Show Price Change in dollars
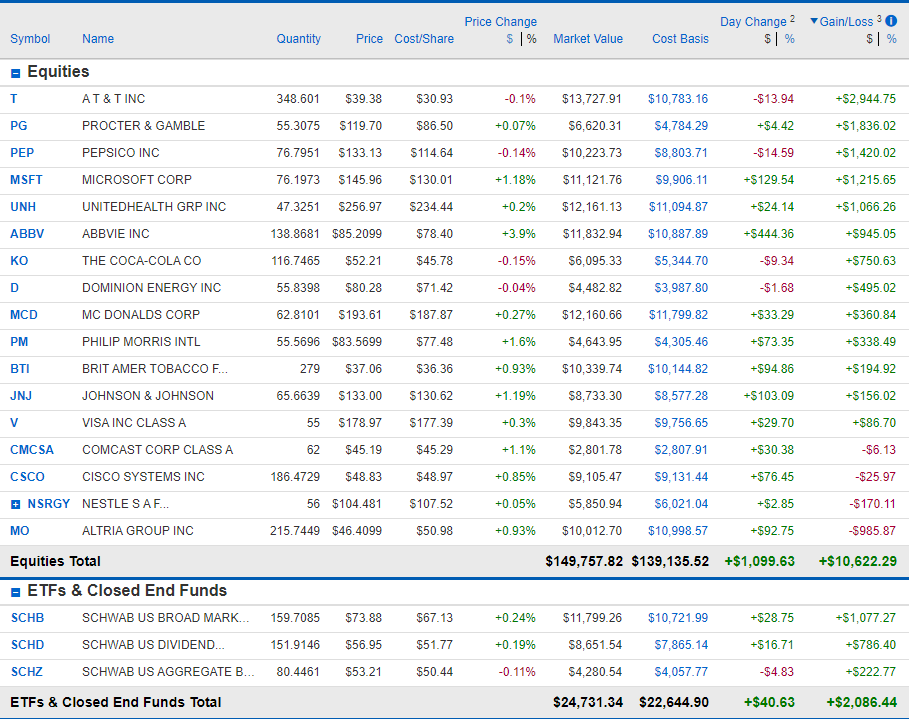The width and height of the screenshot is (909, 719). pyautogui.click(x=510, y=39)
